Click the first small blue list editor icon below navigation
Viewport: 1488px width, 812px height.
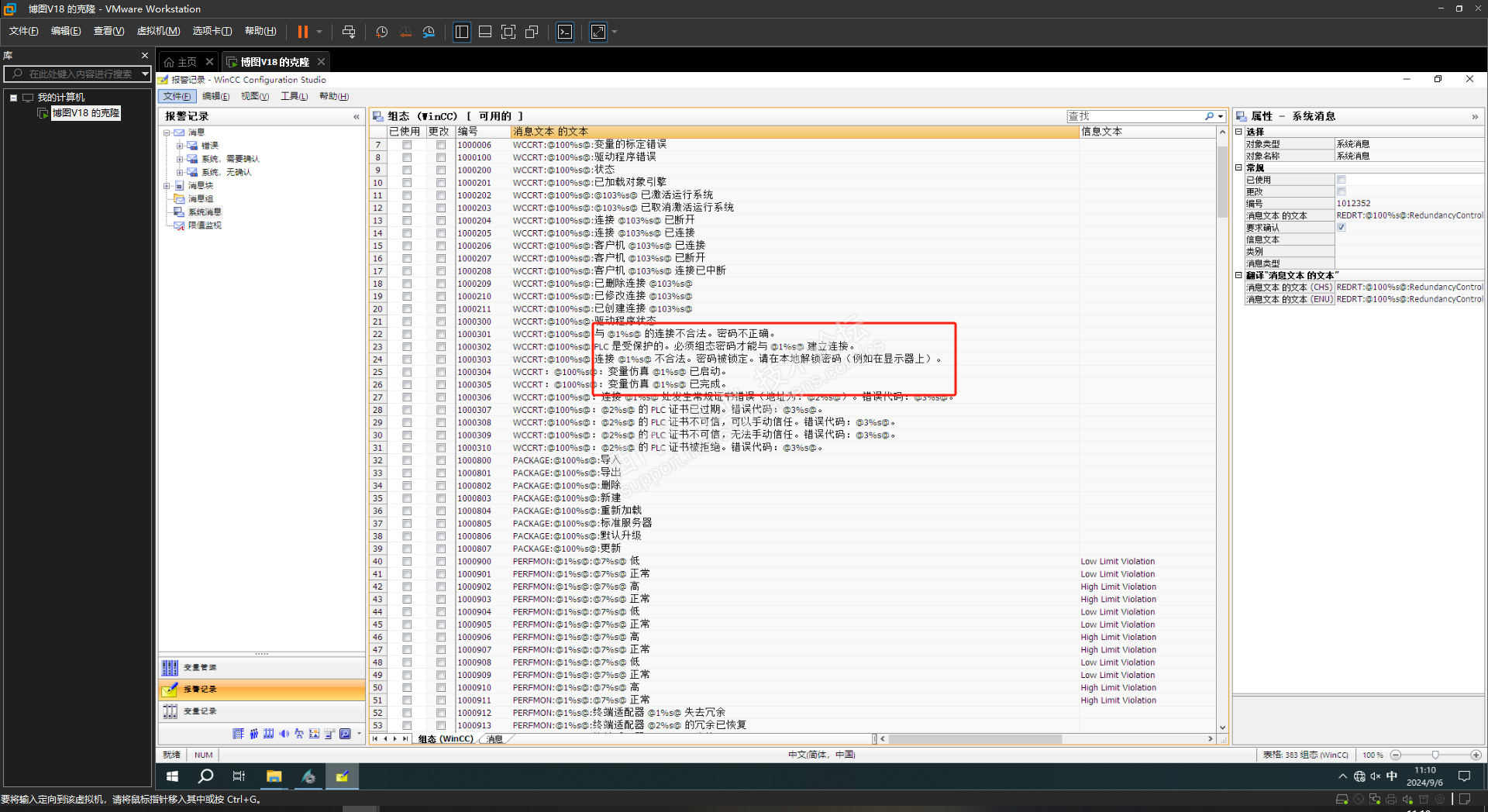click(239, 734)
